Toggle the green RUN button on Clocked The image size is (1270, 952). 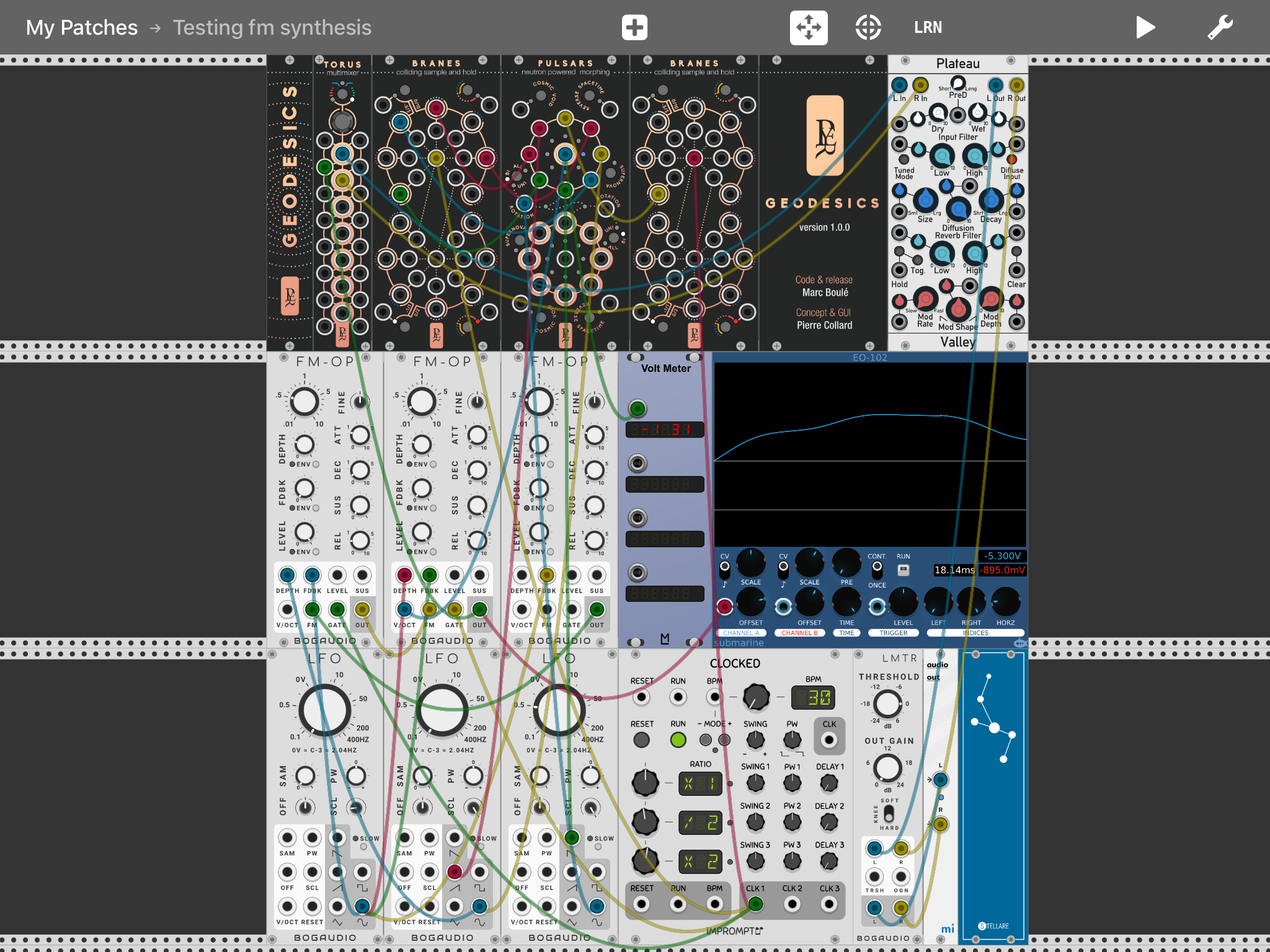(678, 739)
